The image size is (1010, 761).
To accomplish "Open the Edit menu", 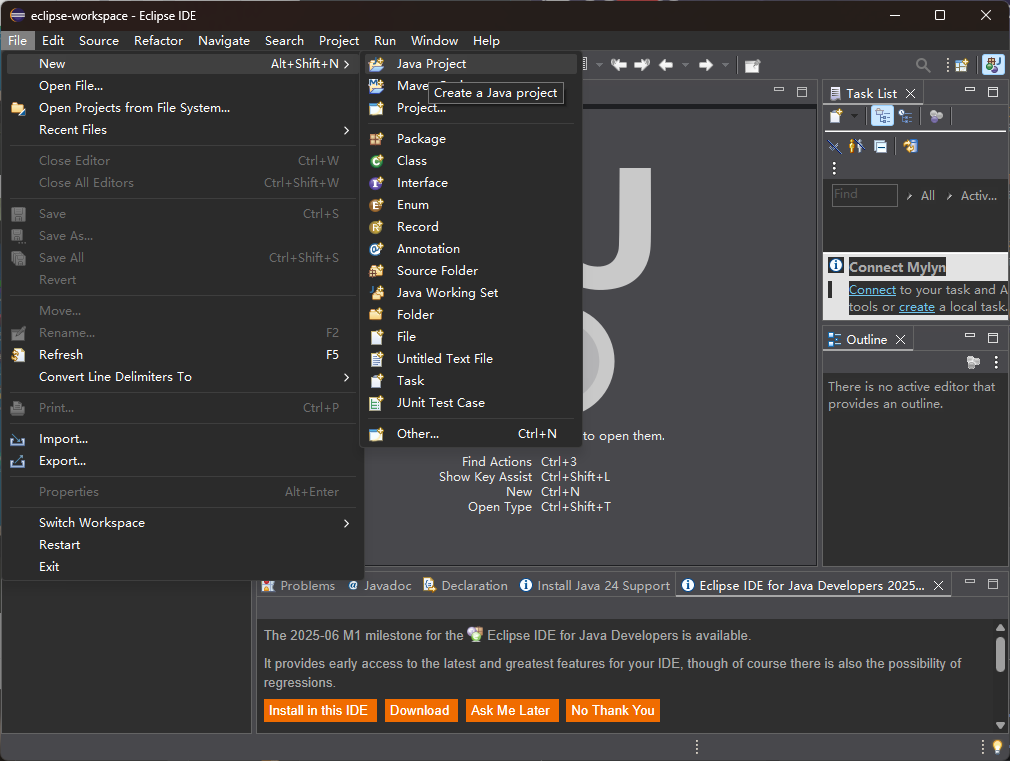I will click(x=53, y=41).
